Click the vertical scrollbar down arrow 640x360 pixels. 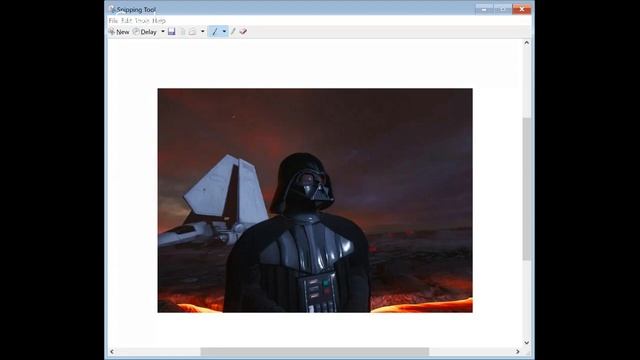click(527, 343)
